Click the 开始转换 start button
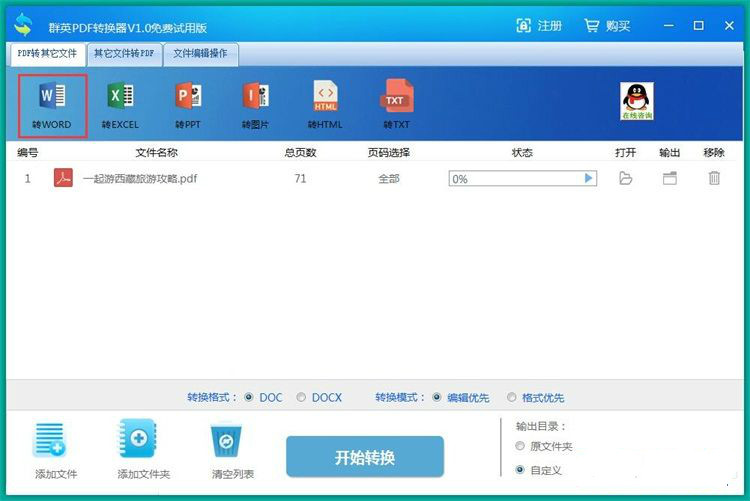The image size is (750, 501). pos(365,457)
